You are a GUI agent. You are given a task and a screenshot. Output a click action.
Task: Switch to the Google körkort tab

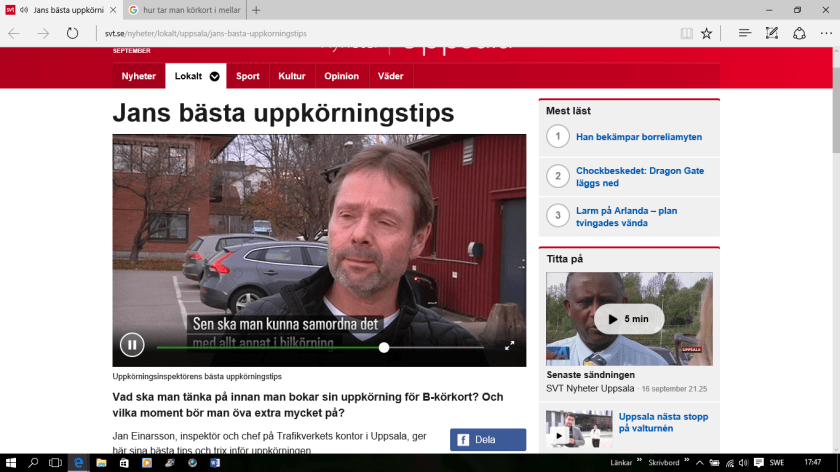(185, 10)
